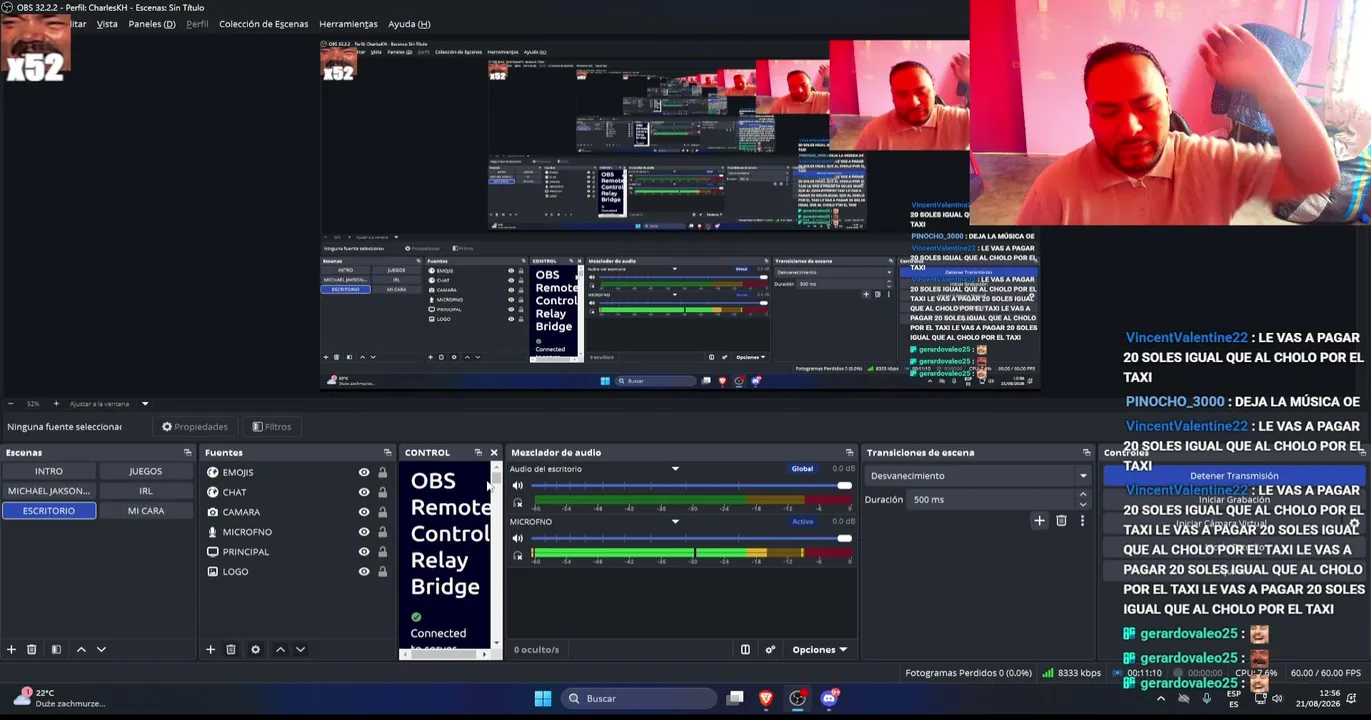The width and height of the screenshot is (1371, 720).
Task: Open the Filtros button above the docks
Action: (272, 427)
